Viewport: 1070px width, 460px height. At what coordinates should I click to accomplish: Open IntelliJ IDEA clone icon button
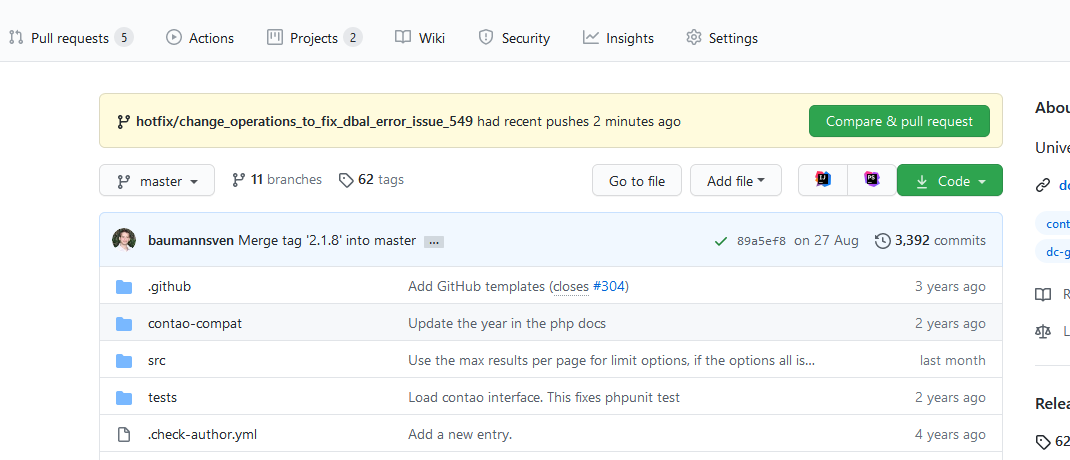click(x=823, y=180)
